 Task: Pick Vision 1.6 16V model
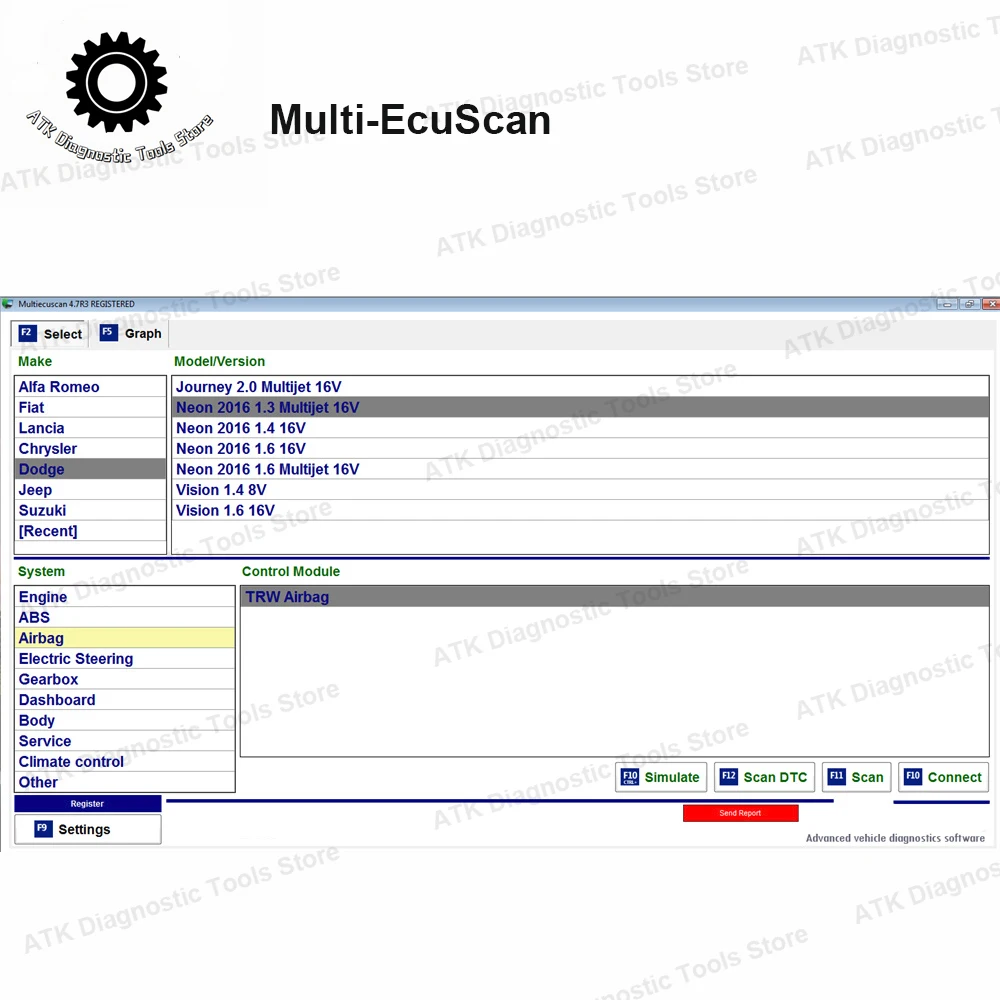coord(580,510)
